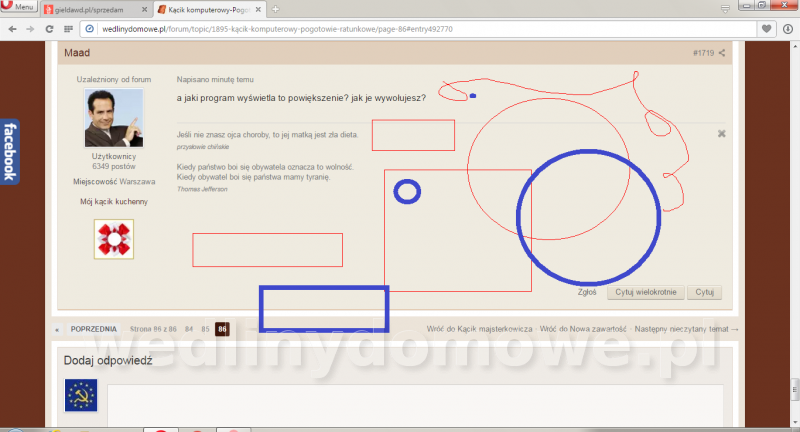The height and width of the screenshot is (432, 800).
Task: Report the post with Zgłoś
Action: point(587,292)
